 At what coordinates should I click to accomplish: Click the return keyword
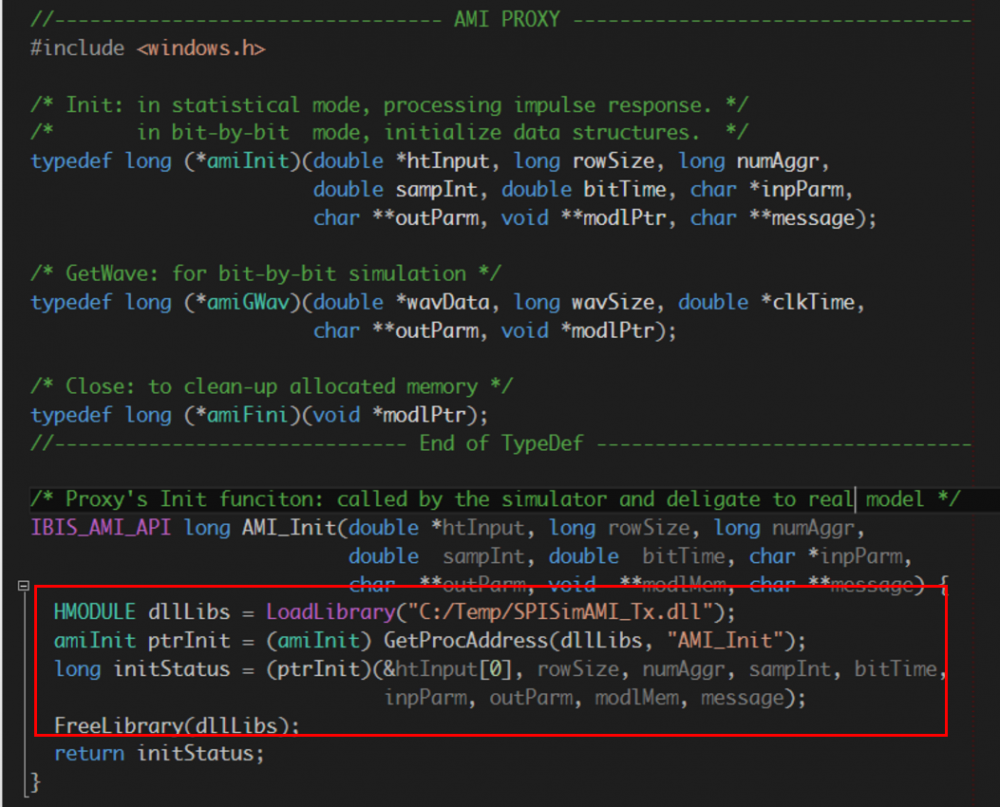pos(83,753)
